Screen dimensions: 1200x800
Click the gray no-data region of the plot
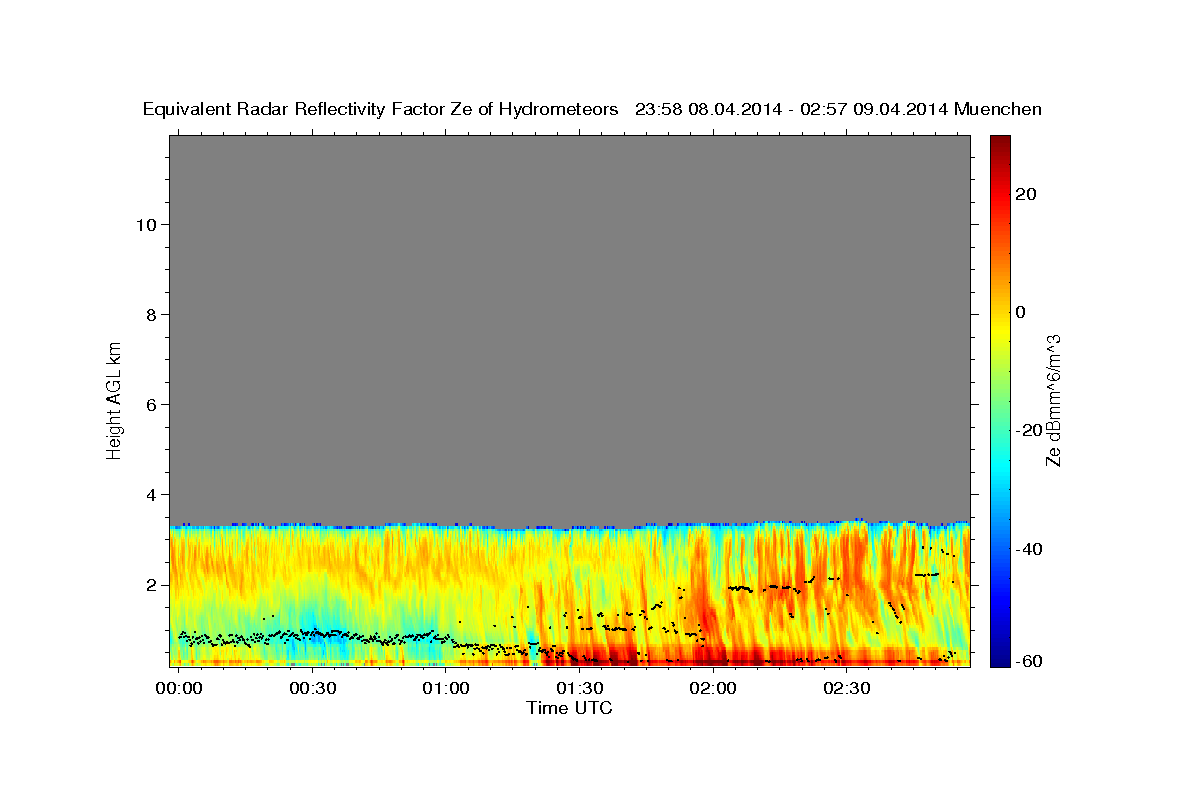click(569, 330)
